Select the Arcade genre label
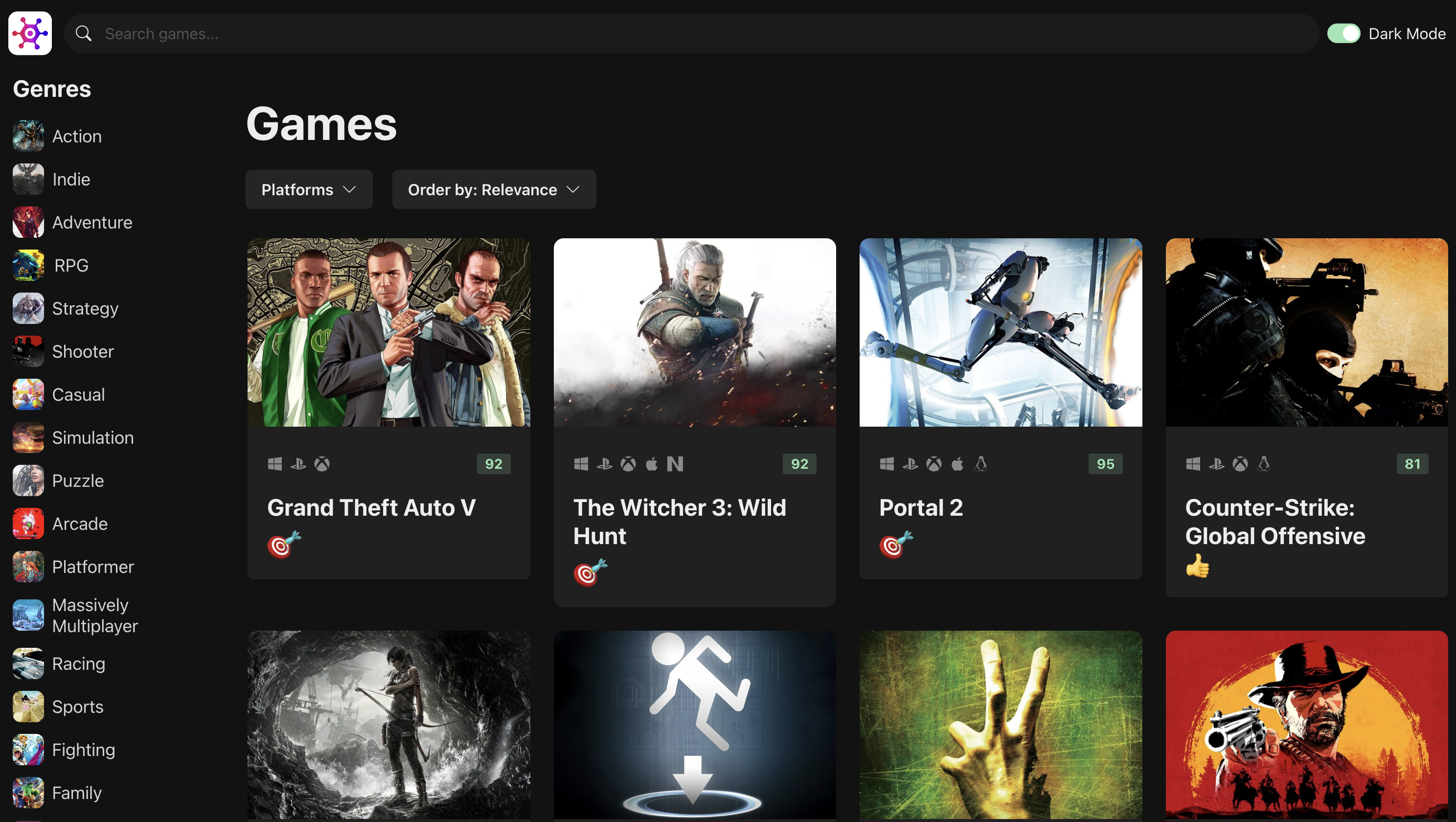1456x822 pixels. click(80, 524)
